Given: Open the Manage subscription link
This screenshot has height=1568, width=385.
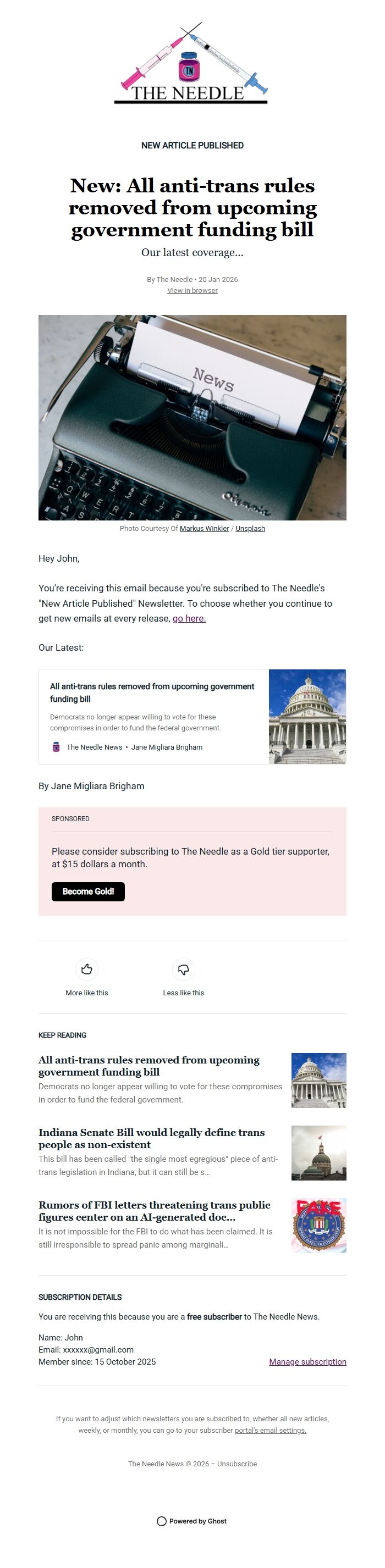Looking at the screenshot, I should click(307, 1362).
